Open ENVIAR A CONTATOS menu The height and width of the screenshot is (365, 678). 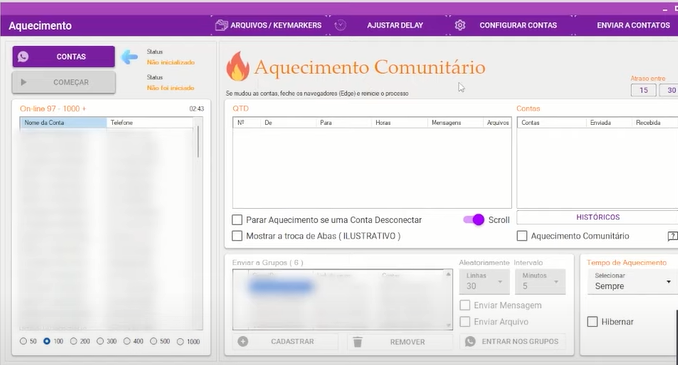pos(633,25)
